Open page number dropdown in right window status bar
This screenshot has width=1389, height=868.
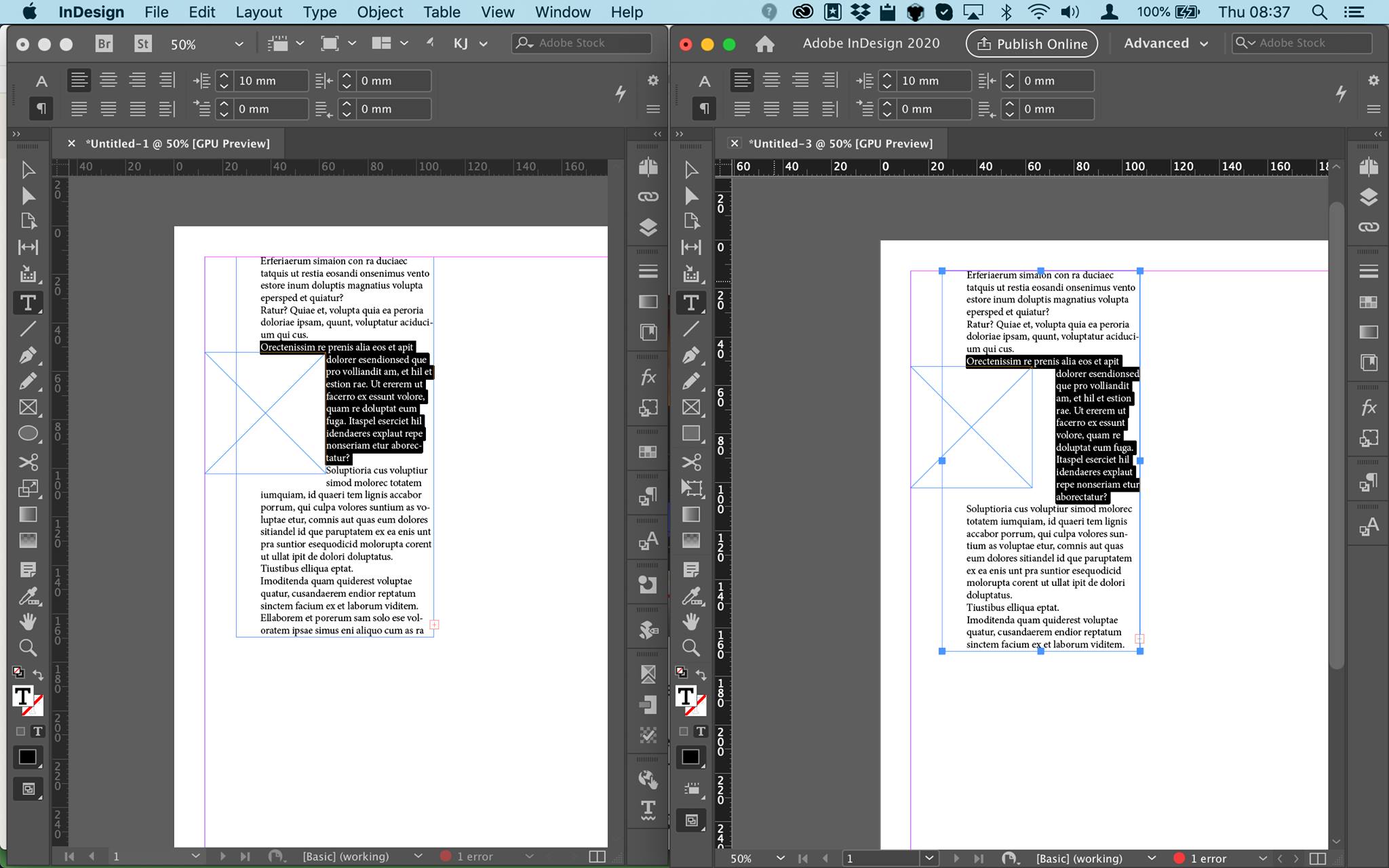pyautogui.click(x=929, y=859)
